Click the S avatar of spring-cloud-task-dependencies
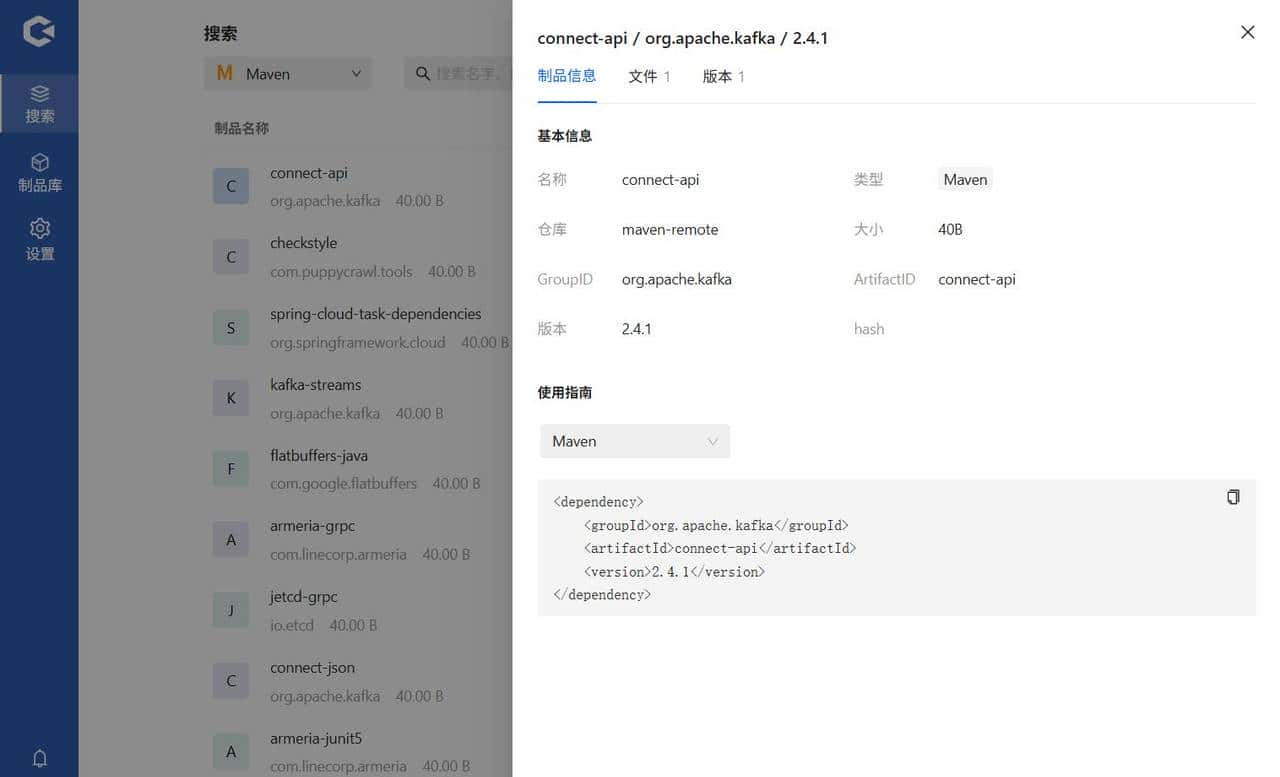Image resolution: width=1280 pixels, height=777 pixels. pos(231,328)
